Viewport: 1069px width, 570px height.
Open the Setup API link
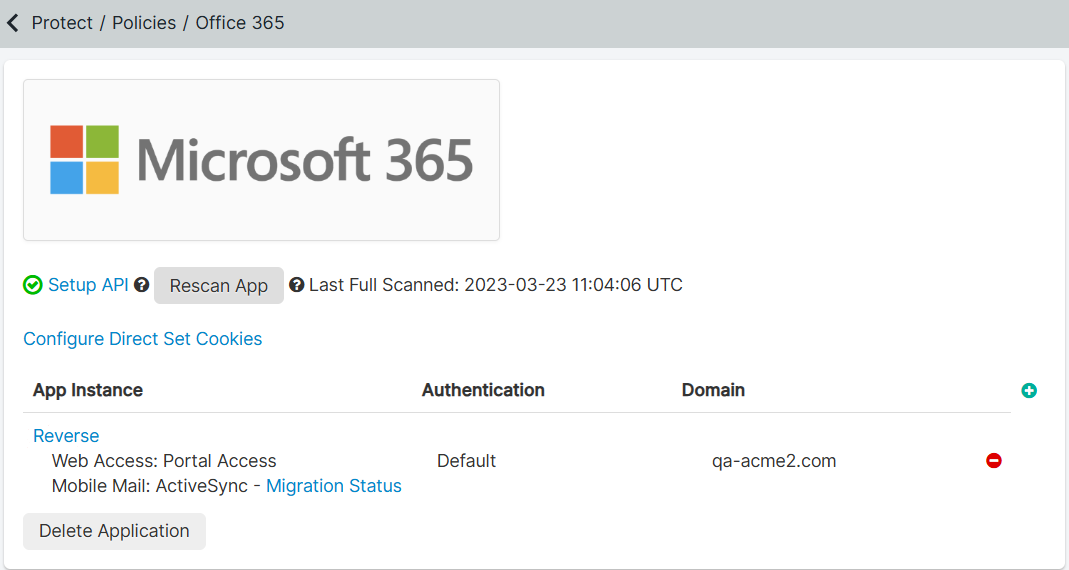(88, 285)
